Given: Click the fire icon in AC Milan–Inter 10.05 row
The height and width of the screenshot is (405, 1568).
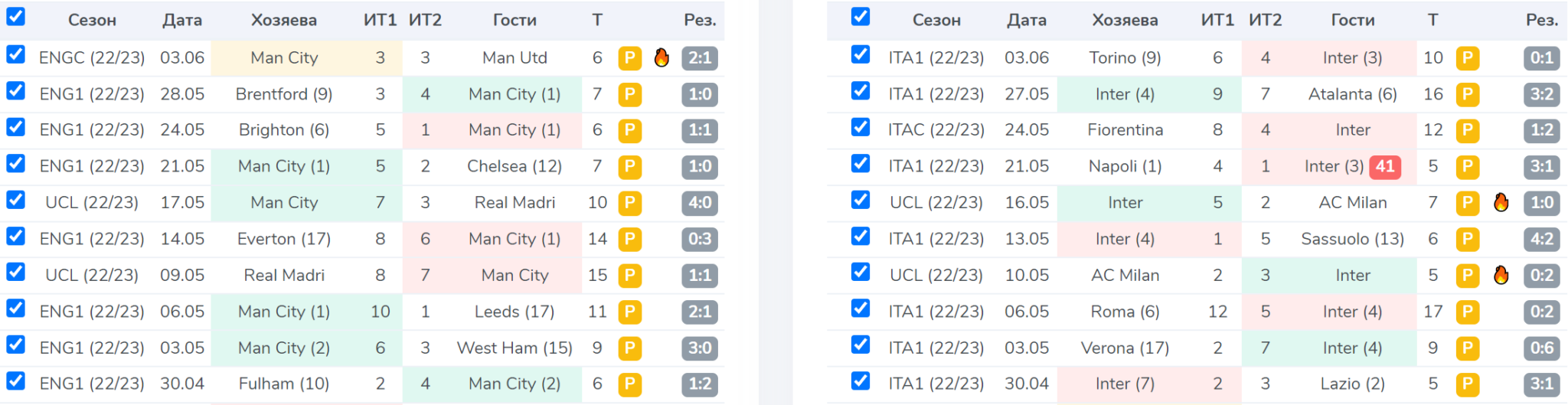Looking at the screenshot, I should click(1501, 275).
